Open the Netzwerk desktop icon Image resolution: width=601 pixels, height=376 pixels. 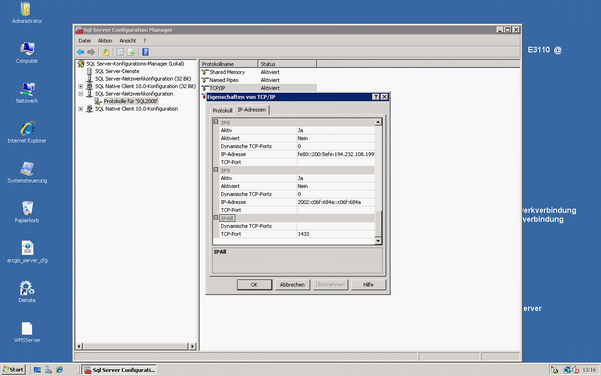pyautogui.click(x=26, y=92)
